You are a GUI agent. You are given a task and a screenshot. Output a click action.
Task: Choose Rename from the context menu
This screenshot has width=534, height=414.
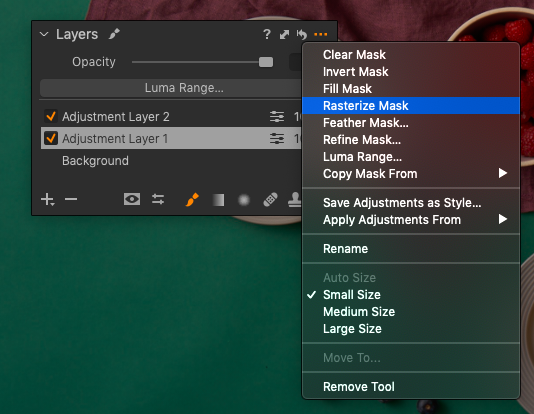point(411,249)
